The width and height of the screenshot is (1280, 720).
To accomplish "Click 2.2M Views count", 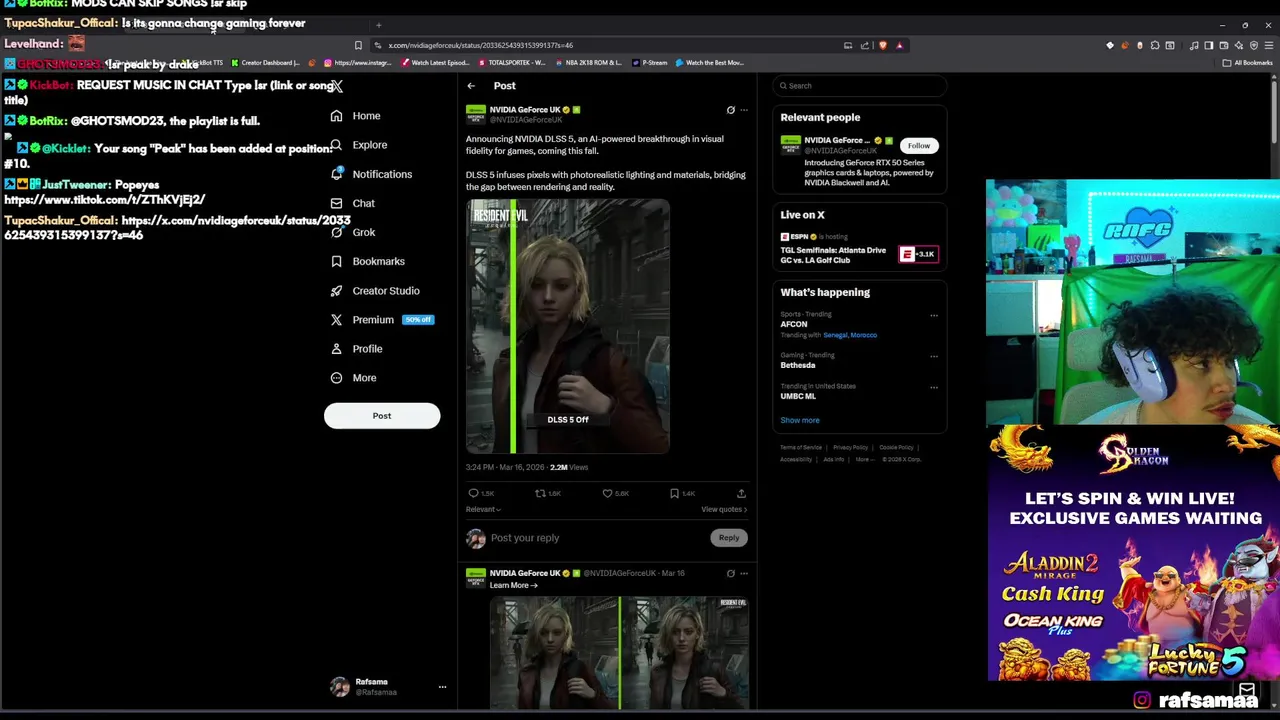I will click(x=569, y=467).
